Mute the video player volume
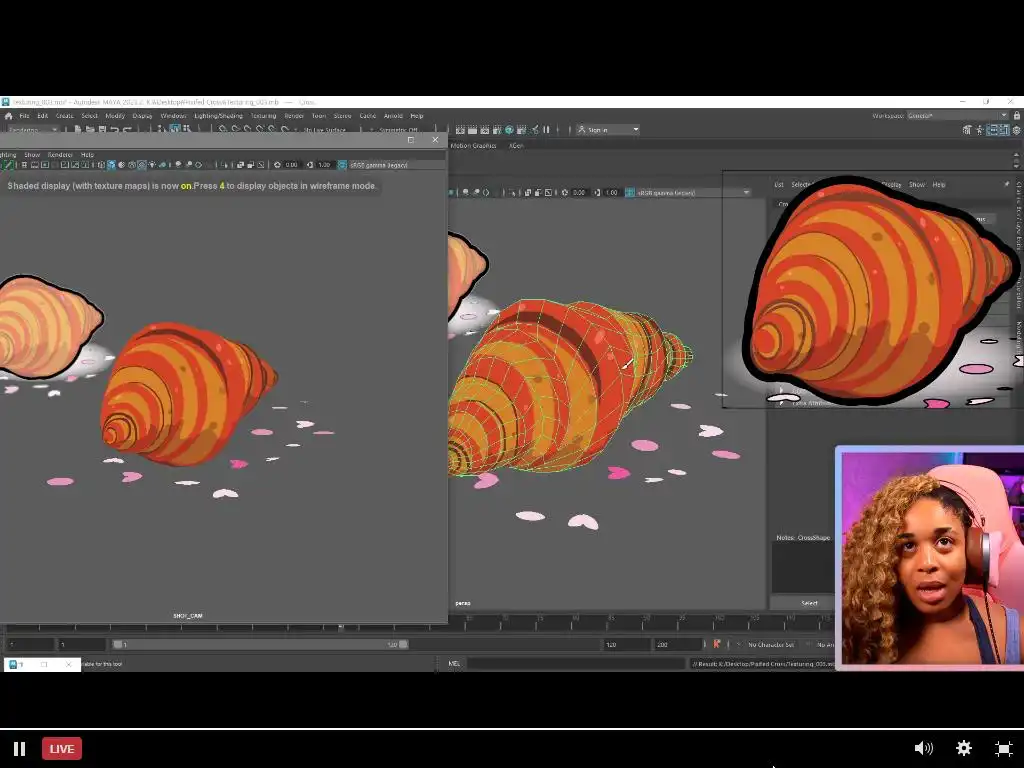The image size is (1024, 768). point(923,748)
